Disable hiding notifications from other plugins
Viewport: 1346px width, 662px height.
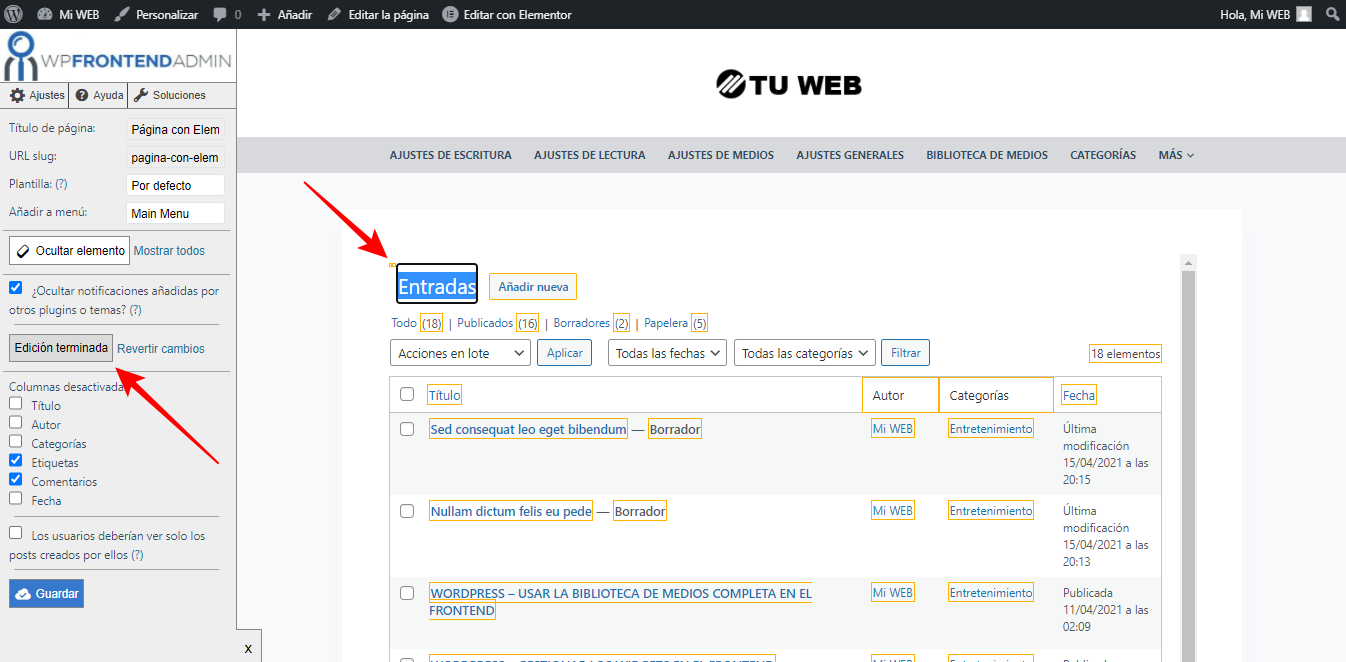(x=15, y=287)
